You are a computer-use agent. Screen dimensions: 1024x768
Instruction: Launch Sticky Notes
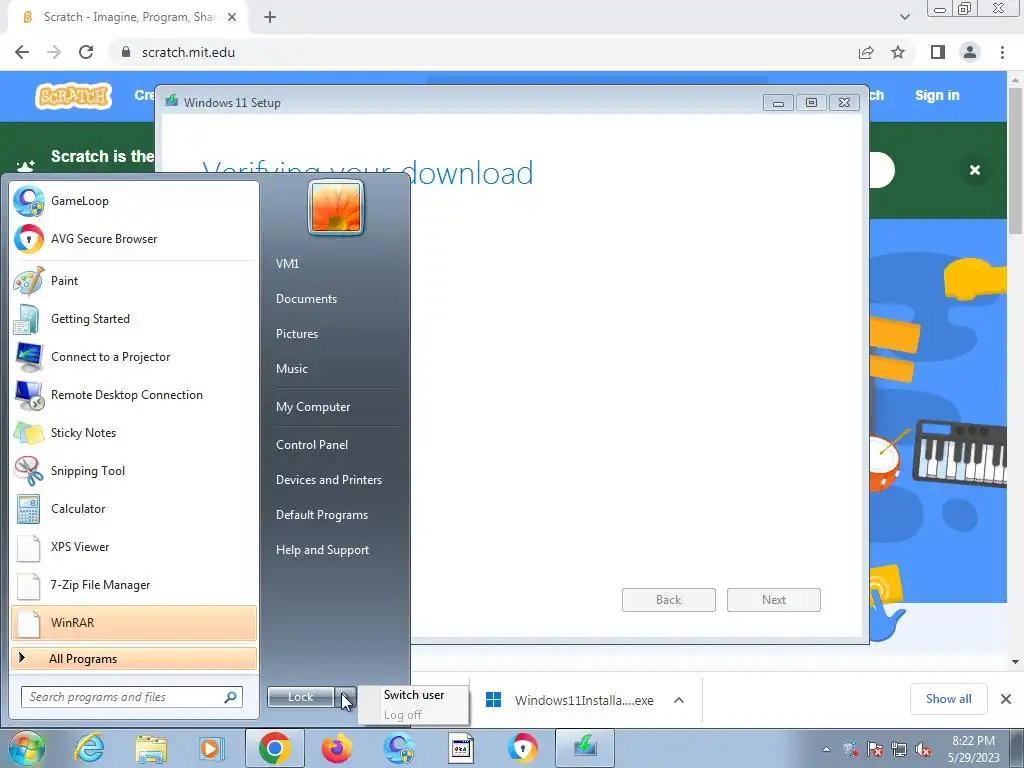[x=134, y=433]
